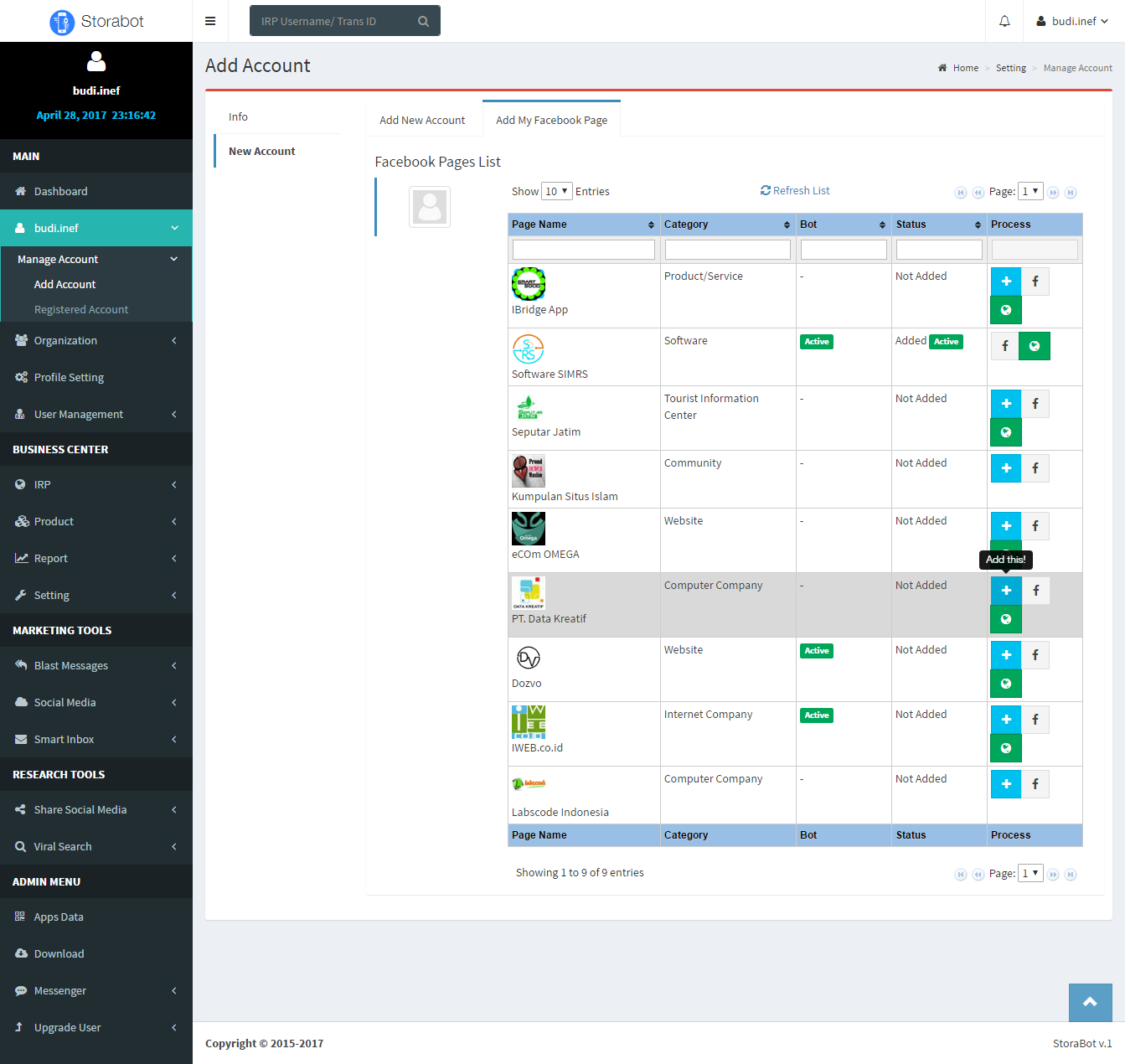1125x1064 pixels.
Task: Sort table by Page Name column
Action: (x=583, y=225)
